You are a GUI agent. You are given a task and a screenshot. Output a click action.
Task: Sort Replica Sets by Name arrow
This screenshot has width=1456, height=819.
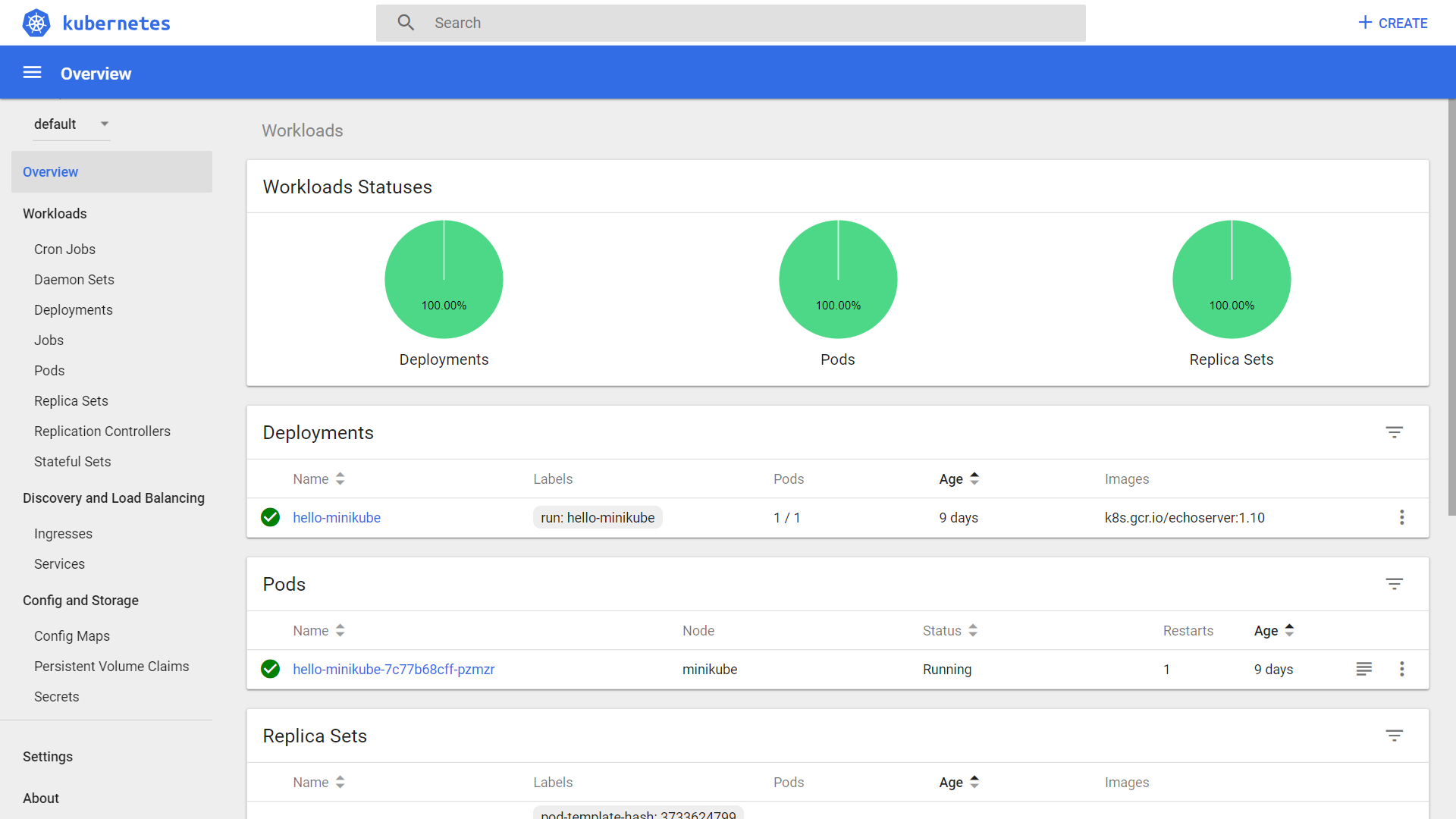pyautogui.click(x=340, y=783)
